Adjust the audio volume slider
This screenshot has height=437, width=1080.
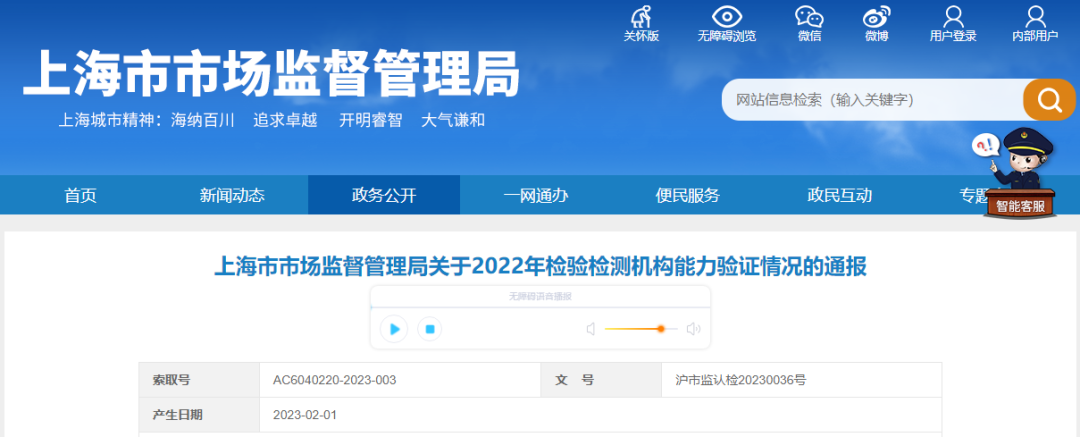point(641,329)
